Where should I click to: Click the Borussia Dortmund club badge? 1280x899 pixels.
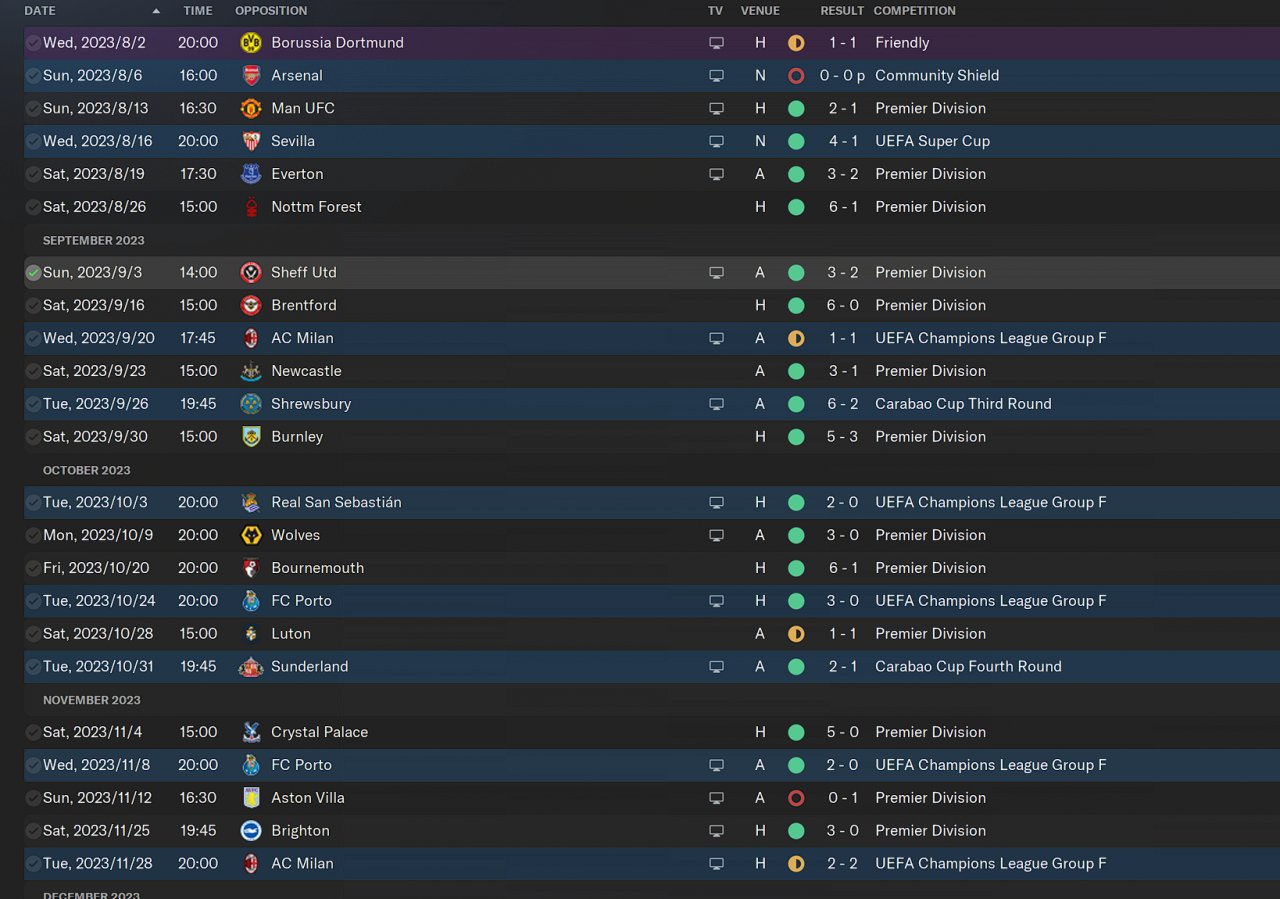tap(251, 43)
